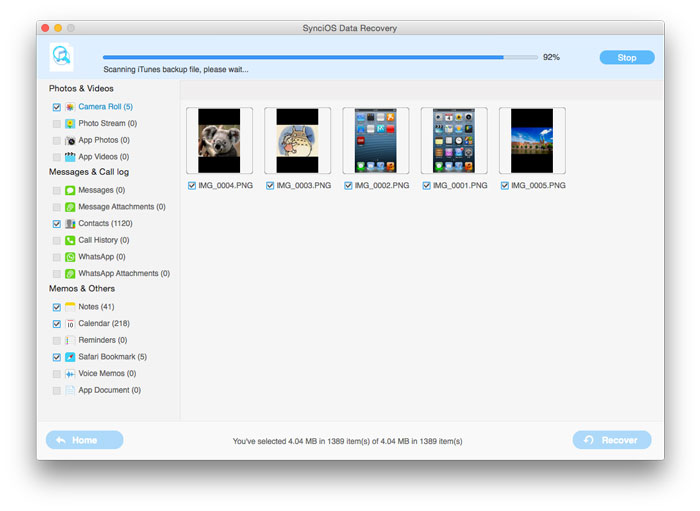Select the Contacts (1120) category
Viewport: 700px width, 511px height.
pos(105,223)
